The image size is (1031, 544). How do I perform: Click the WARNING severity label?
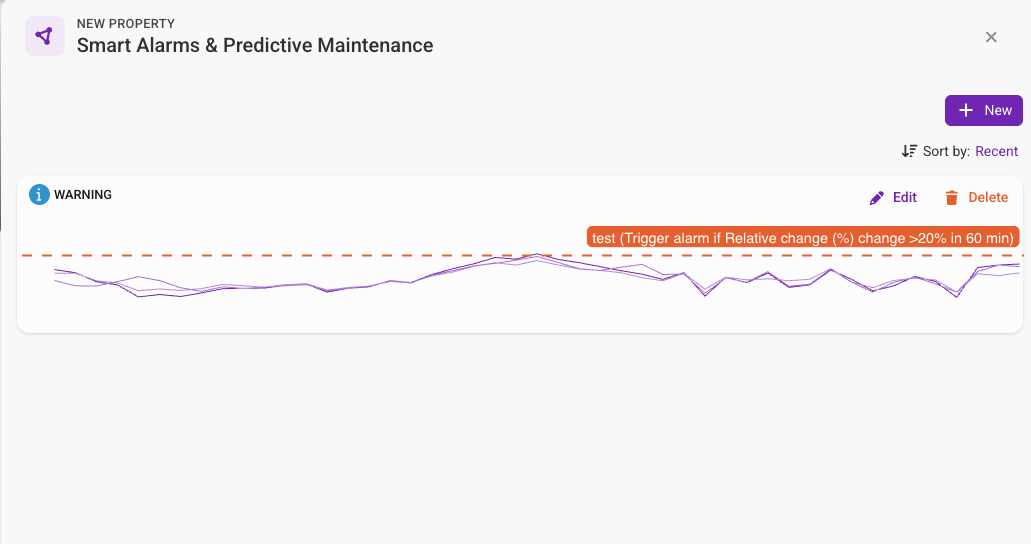coord(83,195)
